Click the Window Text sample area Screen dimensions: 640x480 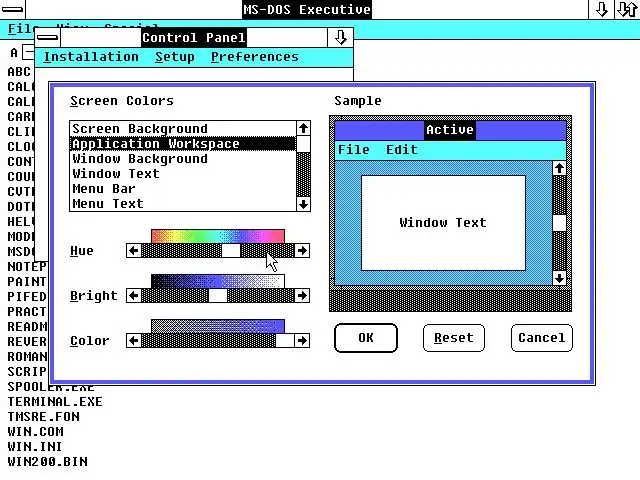point(443,223)
